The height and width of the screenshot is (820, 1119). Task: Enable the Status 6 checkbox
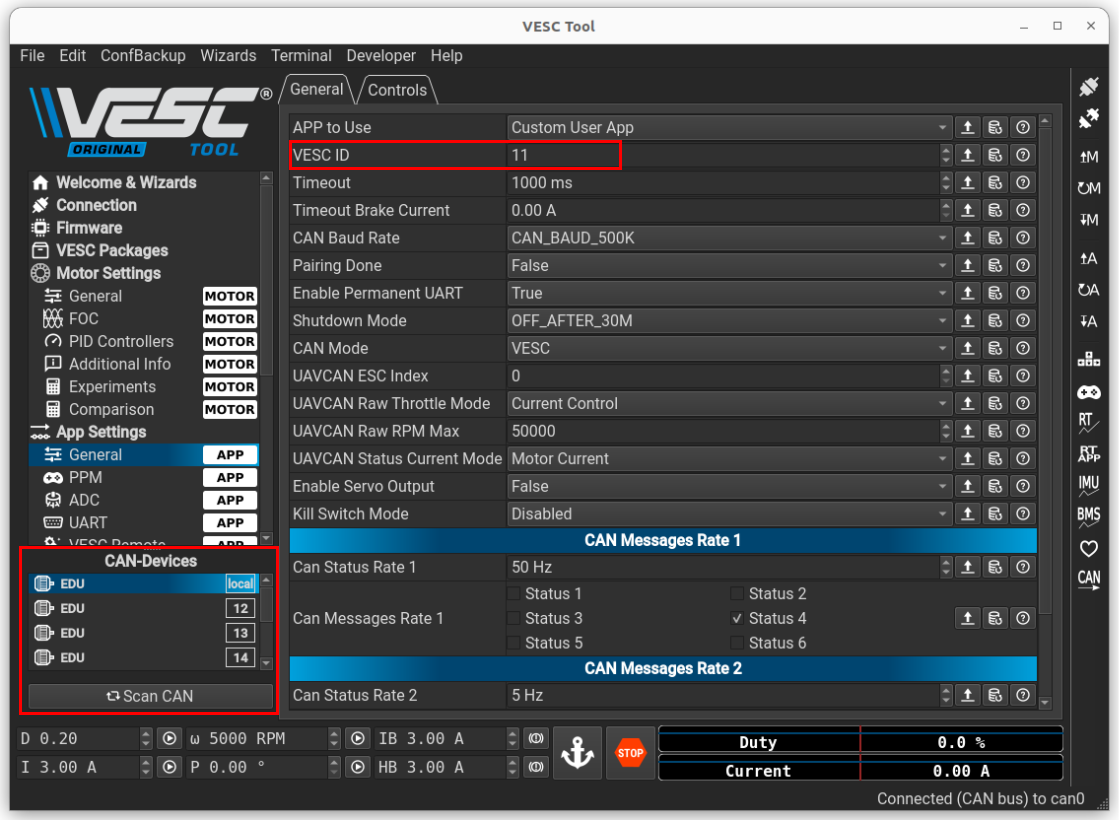(x=737, y=643)
